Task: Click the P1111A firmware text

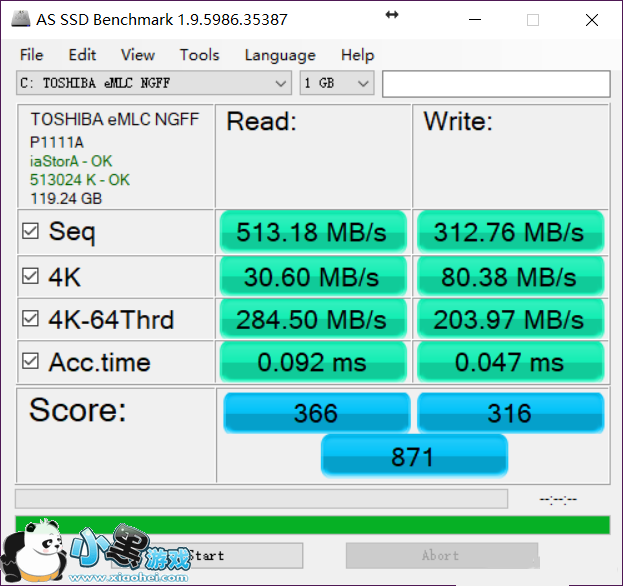Action: click(x=57, y=142)
